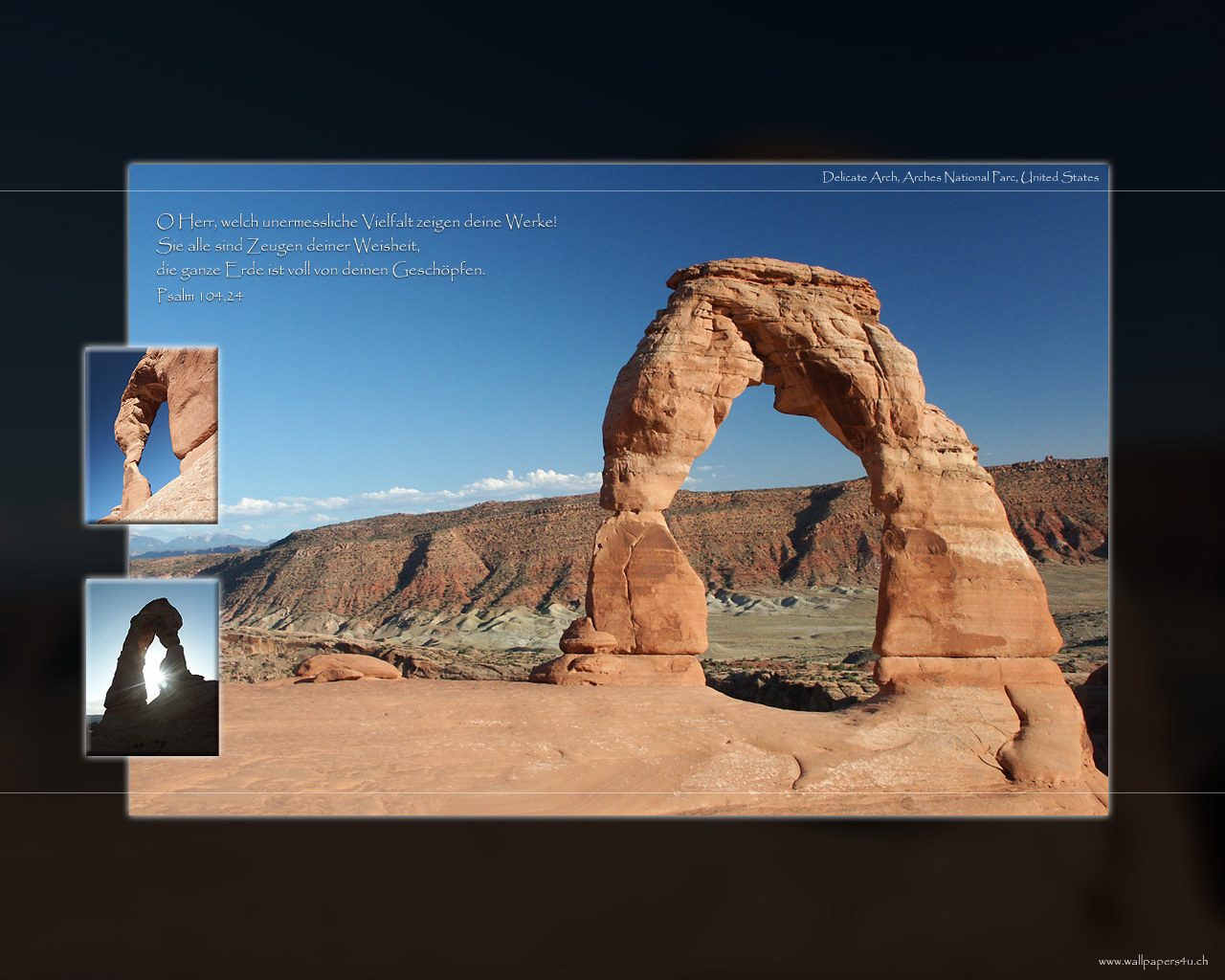Select the line 'Sie alle sind Zeugen deiner Weisheit'

click(288, 246)
